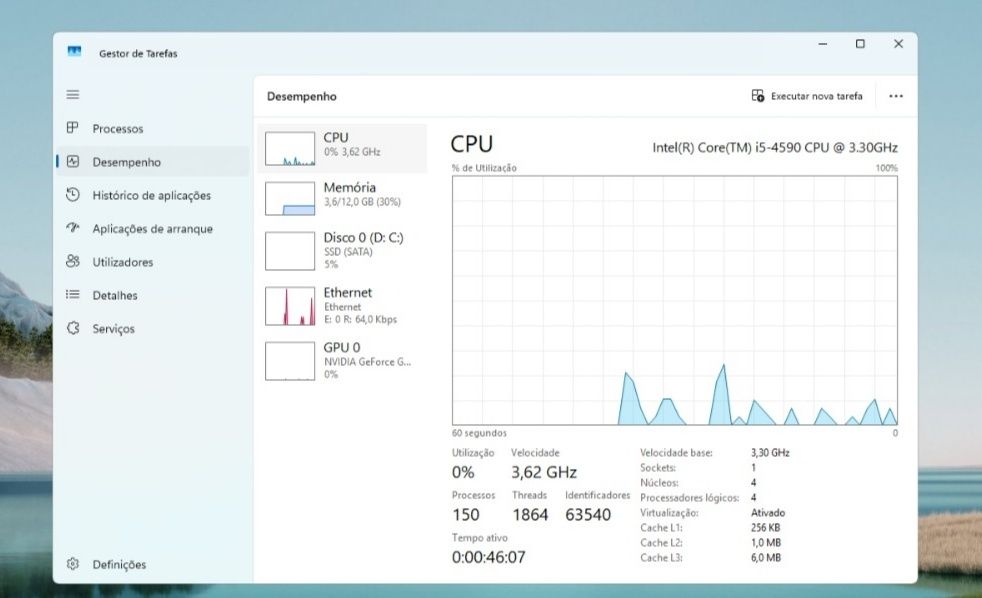Click the CPU mini graph thumbnail

click(x=290, y=148)
